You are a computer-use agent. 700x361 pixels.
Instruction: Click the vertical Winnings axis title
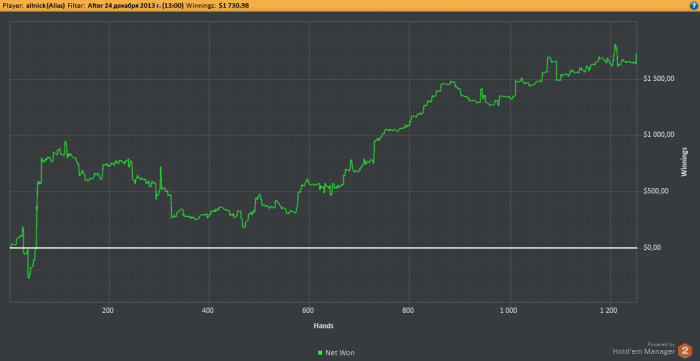[x=683, y=162]
